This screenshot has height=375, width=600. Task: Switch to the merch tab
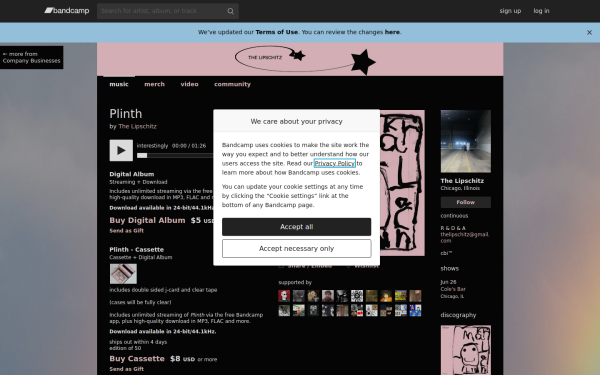click(x=154, y=84)
